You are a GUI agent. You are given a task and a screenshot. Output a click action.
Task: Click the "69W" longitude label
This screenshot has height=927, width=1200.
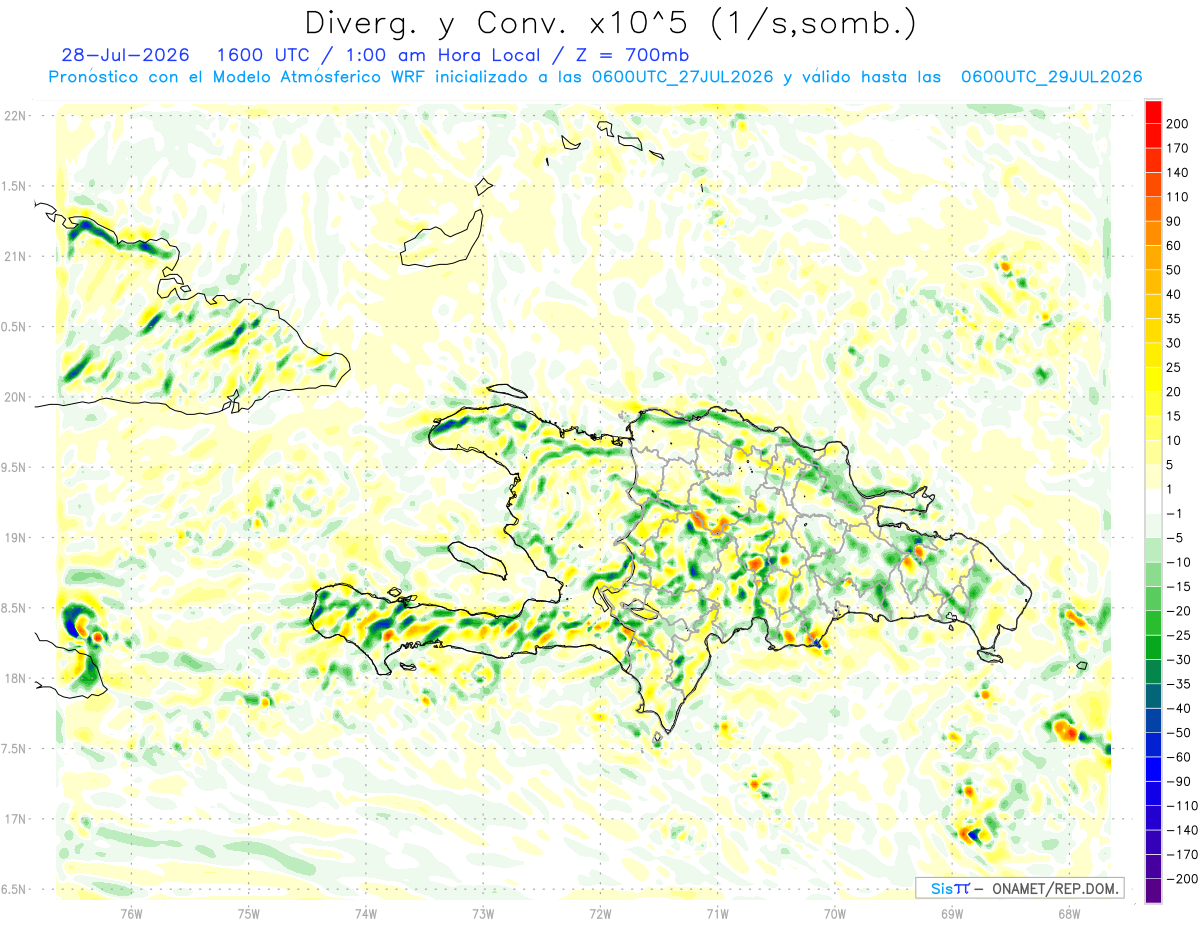click(x=952, y=912)
